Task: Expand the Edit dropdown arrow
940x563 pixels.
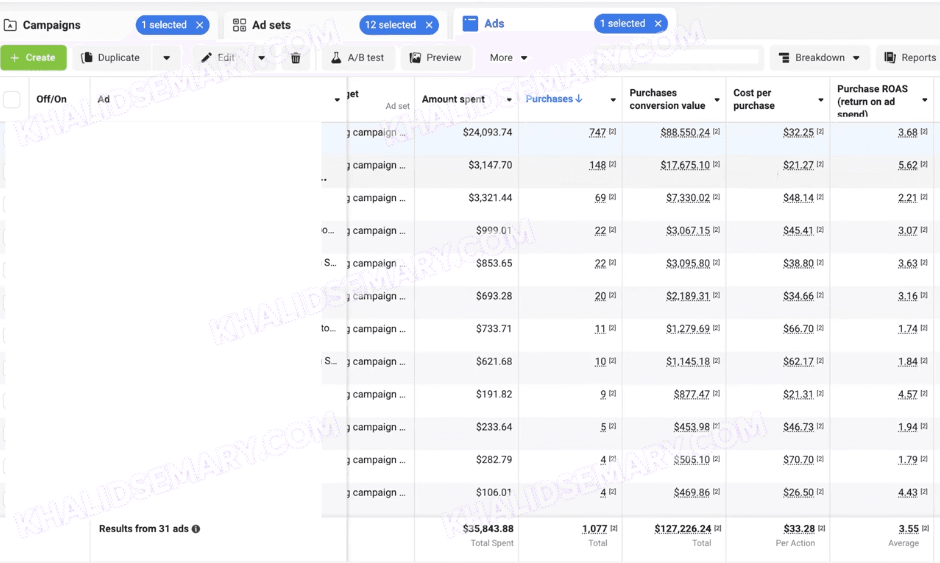Action: pos(261,58)
